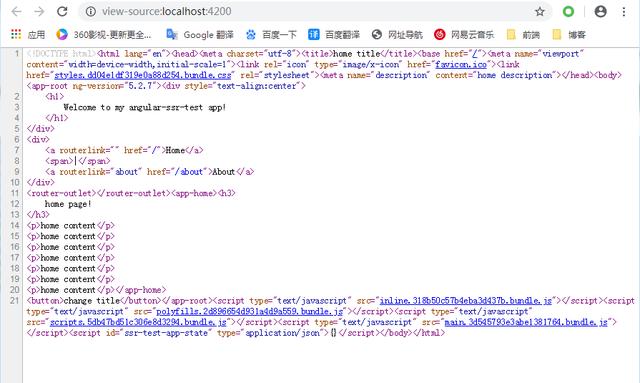Screen dimensions: 640x383
Task: Open the favicon.ico link
Action: pos(461,65)
